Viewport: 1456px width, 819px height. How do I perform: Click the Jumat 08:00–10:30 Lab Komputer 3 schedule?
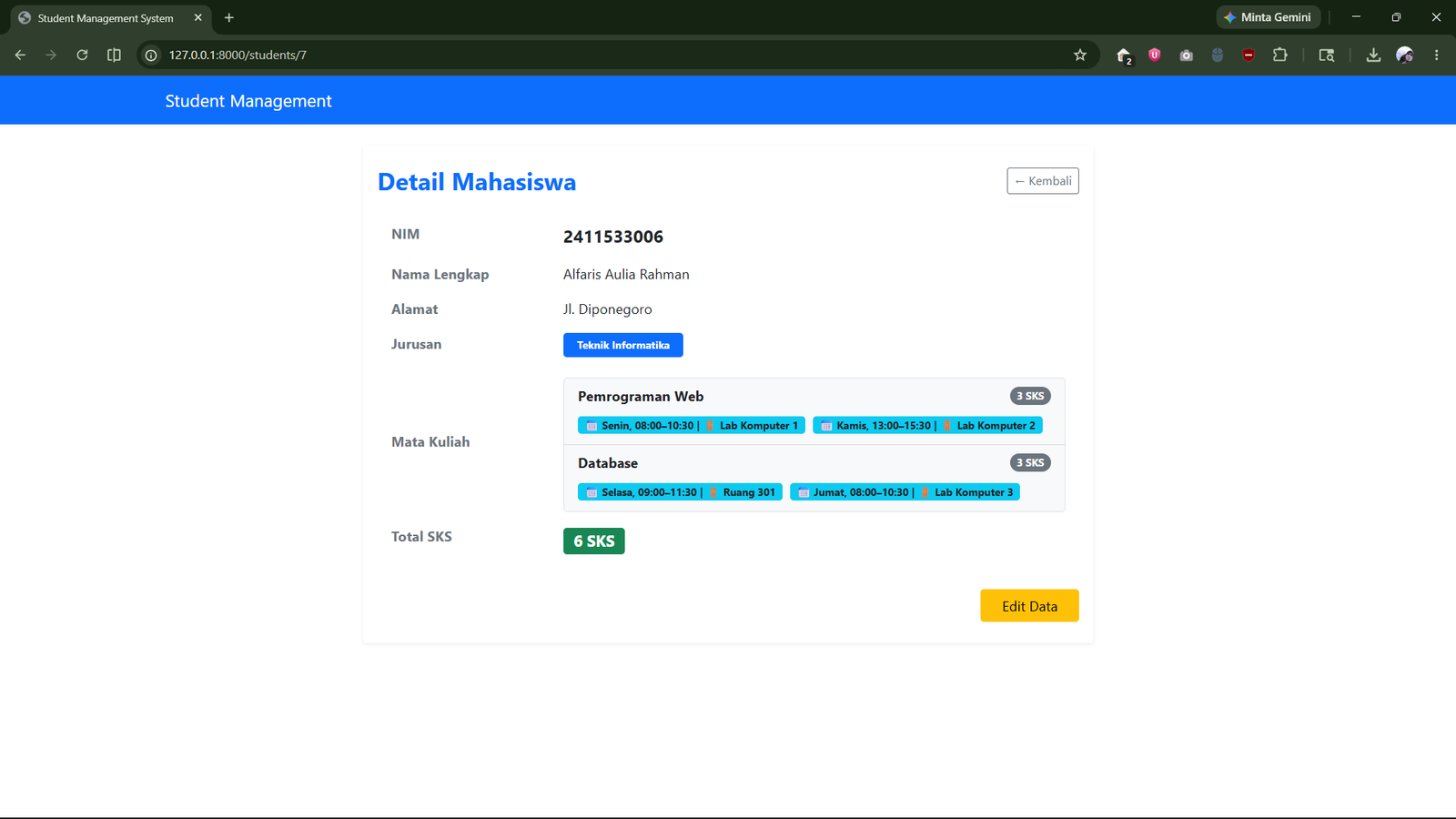click(905, 492)
